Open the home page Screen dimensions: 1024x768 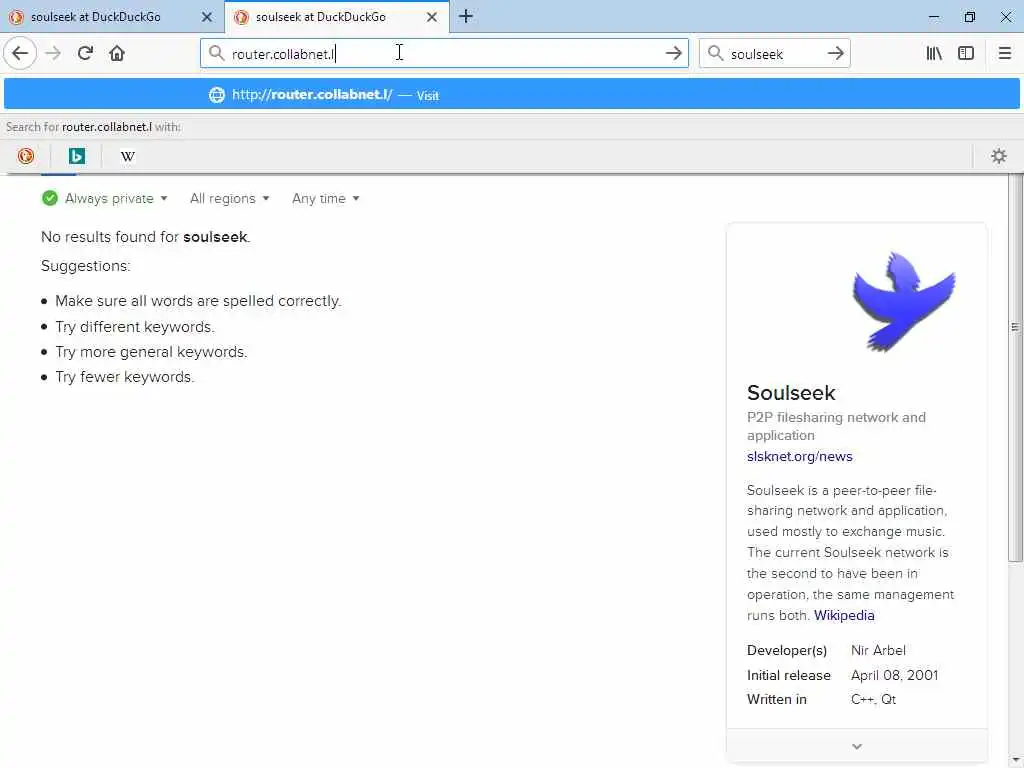point(117,53)
